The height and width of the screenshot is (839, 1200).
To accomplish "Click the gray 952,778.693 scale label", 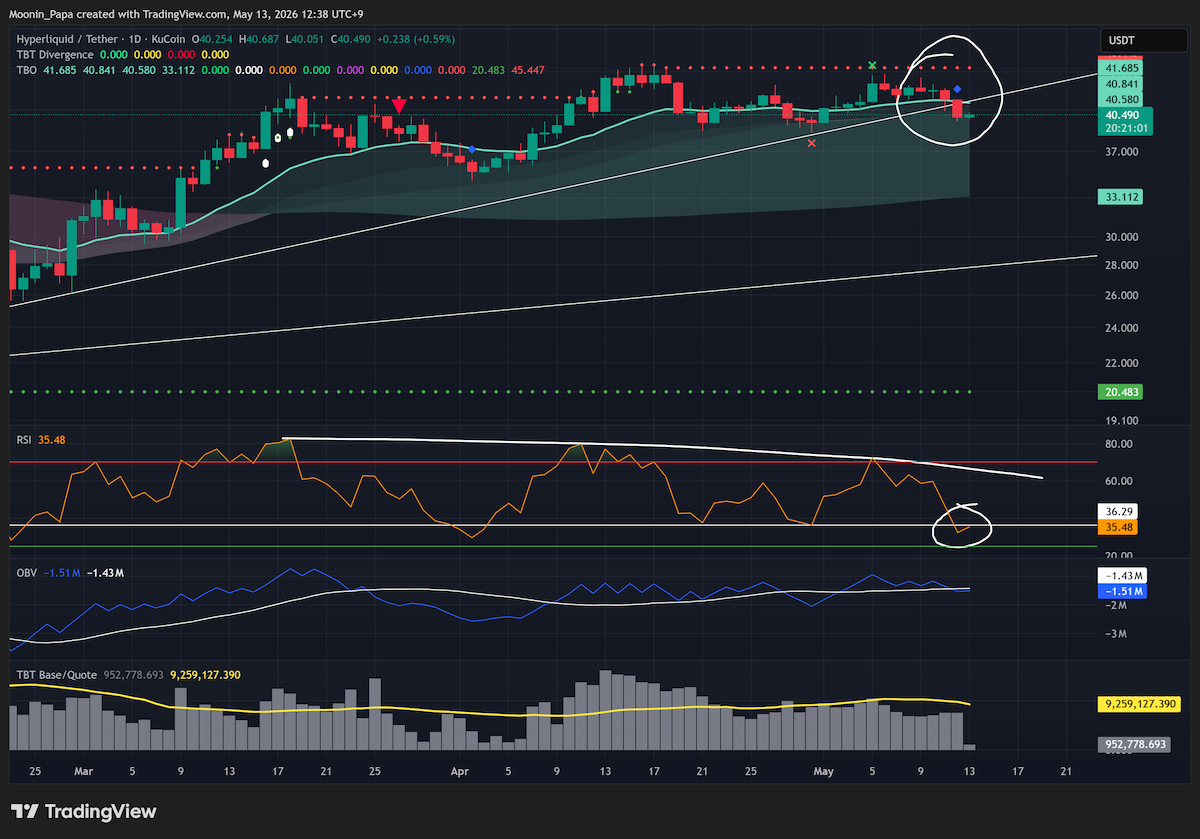I will (x=1136, y=745).
